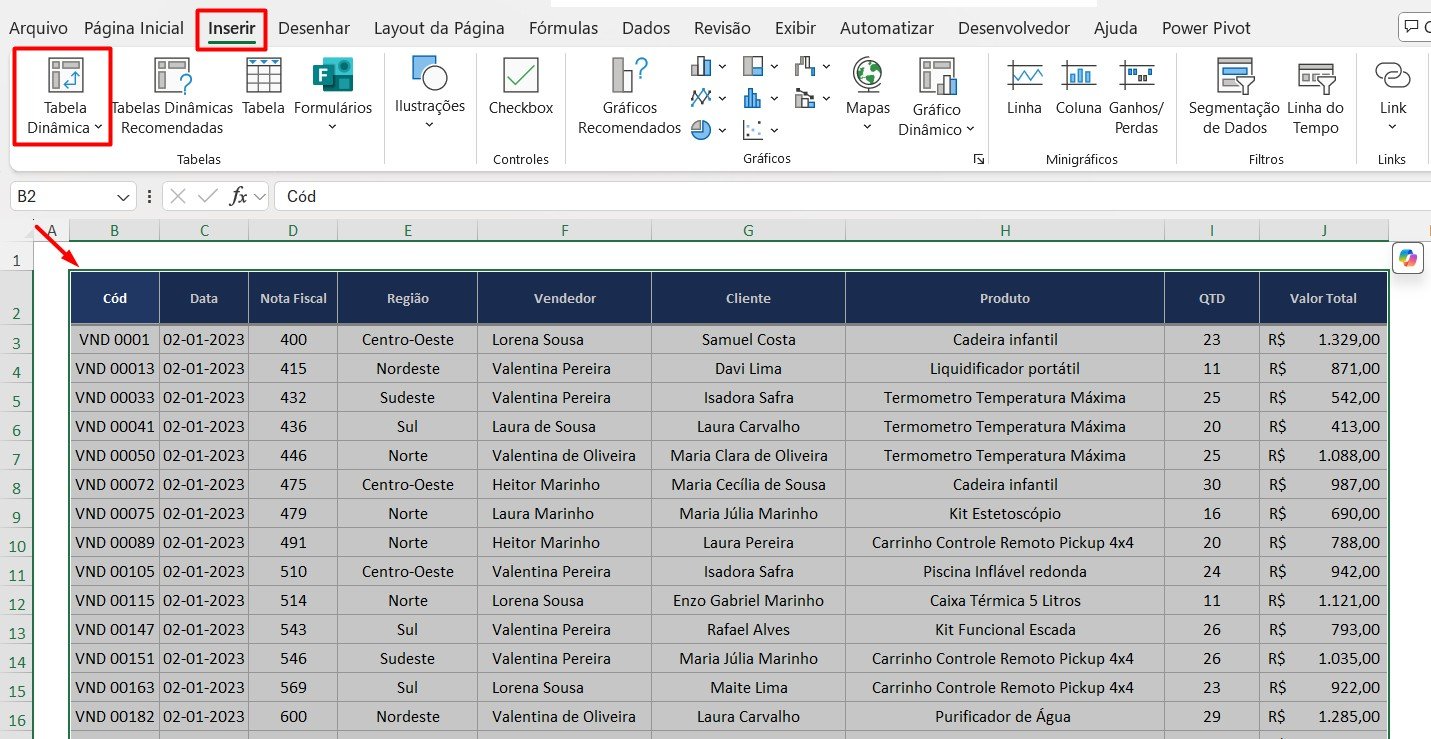
Task: Click the Tabela Dinâmica pivot table icon
Action: coord(66,76)
